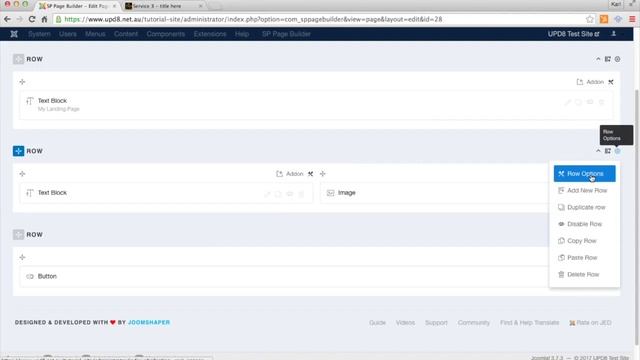Screen dimensions: 640x360
Task: Open the first row's column layout icon
Action: point(608,59)
